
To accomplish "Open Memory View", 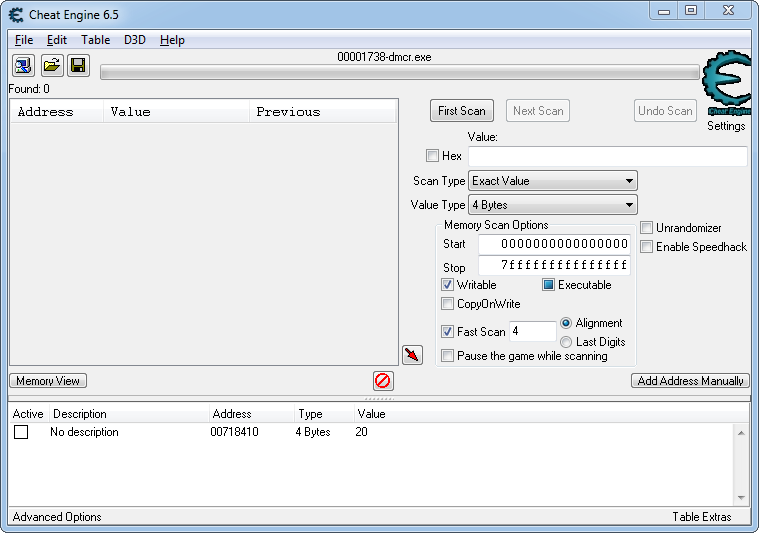I will (x=48, y=381).
